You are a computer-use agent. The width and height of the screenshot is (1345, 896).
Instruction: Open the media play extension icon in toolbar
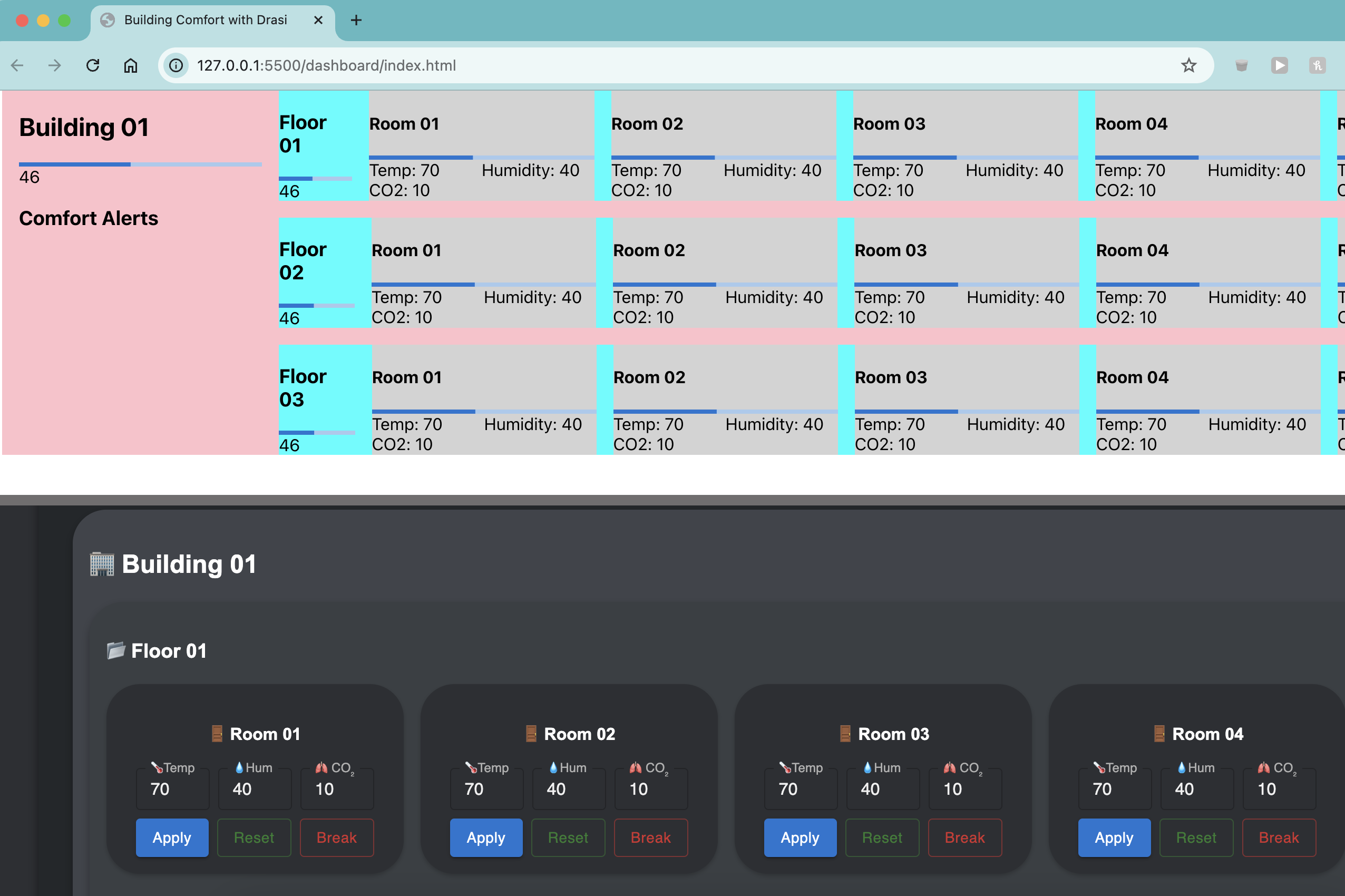pyautogui.click(x=1279, y=66)
